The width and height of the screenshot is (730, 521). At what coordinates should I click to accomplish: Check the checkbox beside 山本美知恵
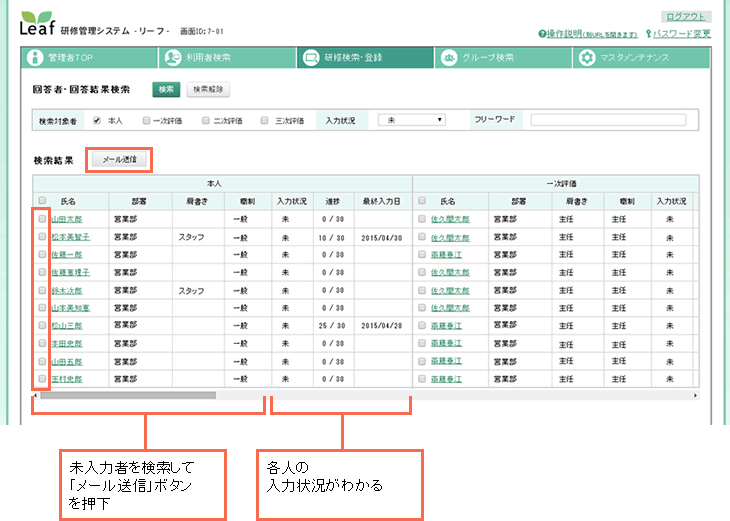pos(42,308)
